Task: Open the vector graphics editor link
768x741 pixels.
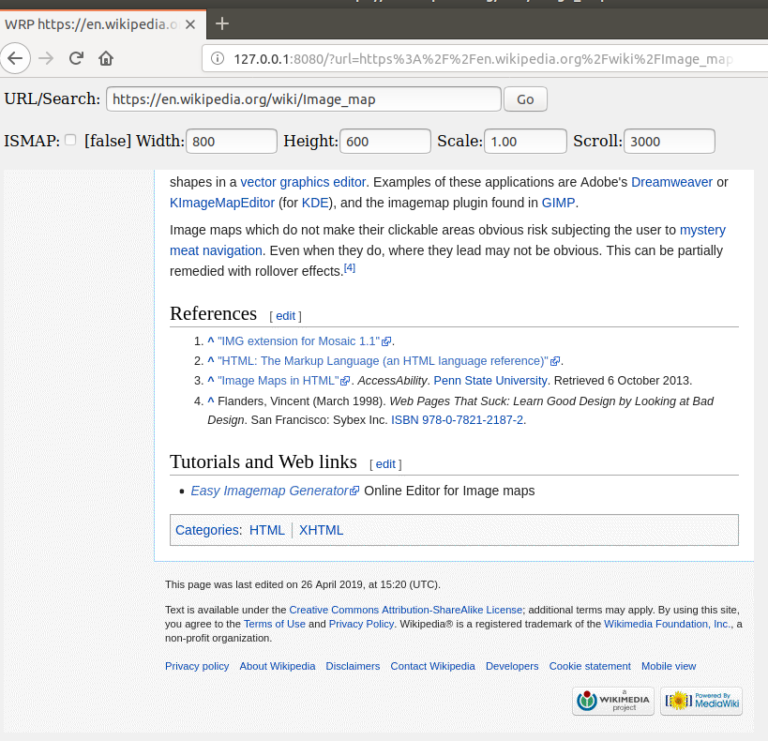Action: tap(303, 182)
